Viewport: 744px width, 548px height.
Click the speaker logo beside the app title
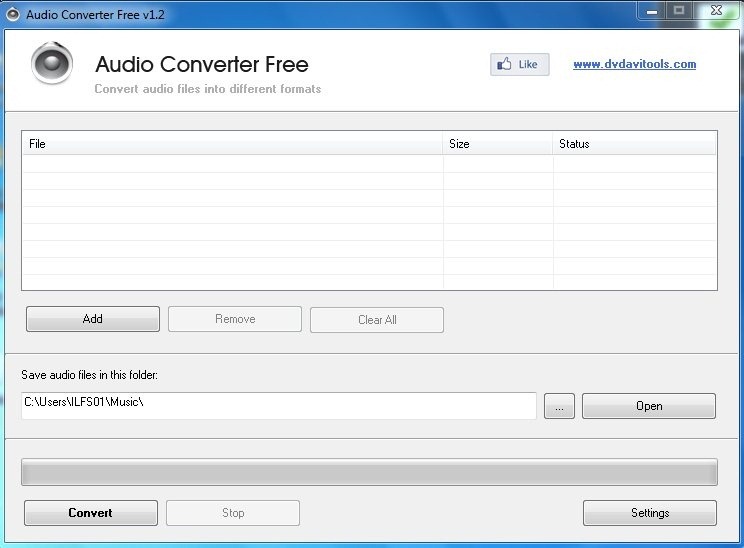pyautogui.click(x=52, y=65)
